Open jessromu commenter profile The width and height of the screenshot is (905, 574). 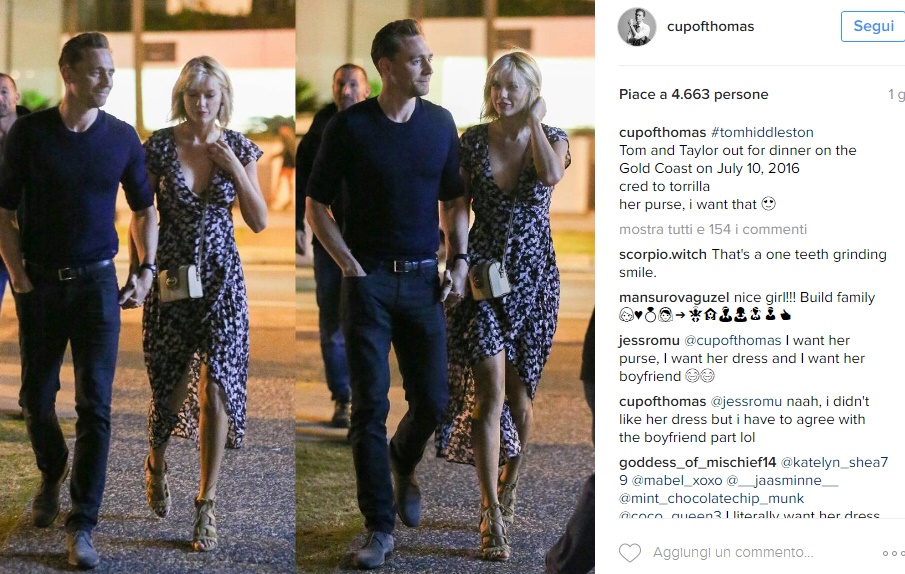[648, 340]
